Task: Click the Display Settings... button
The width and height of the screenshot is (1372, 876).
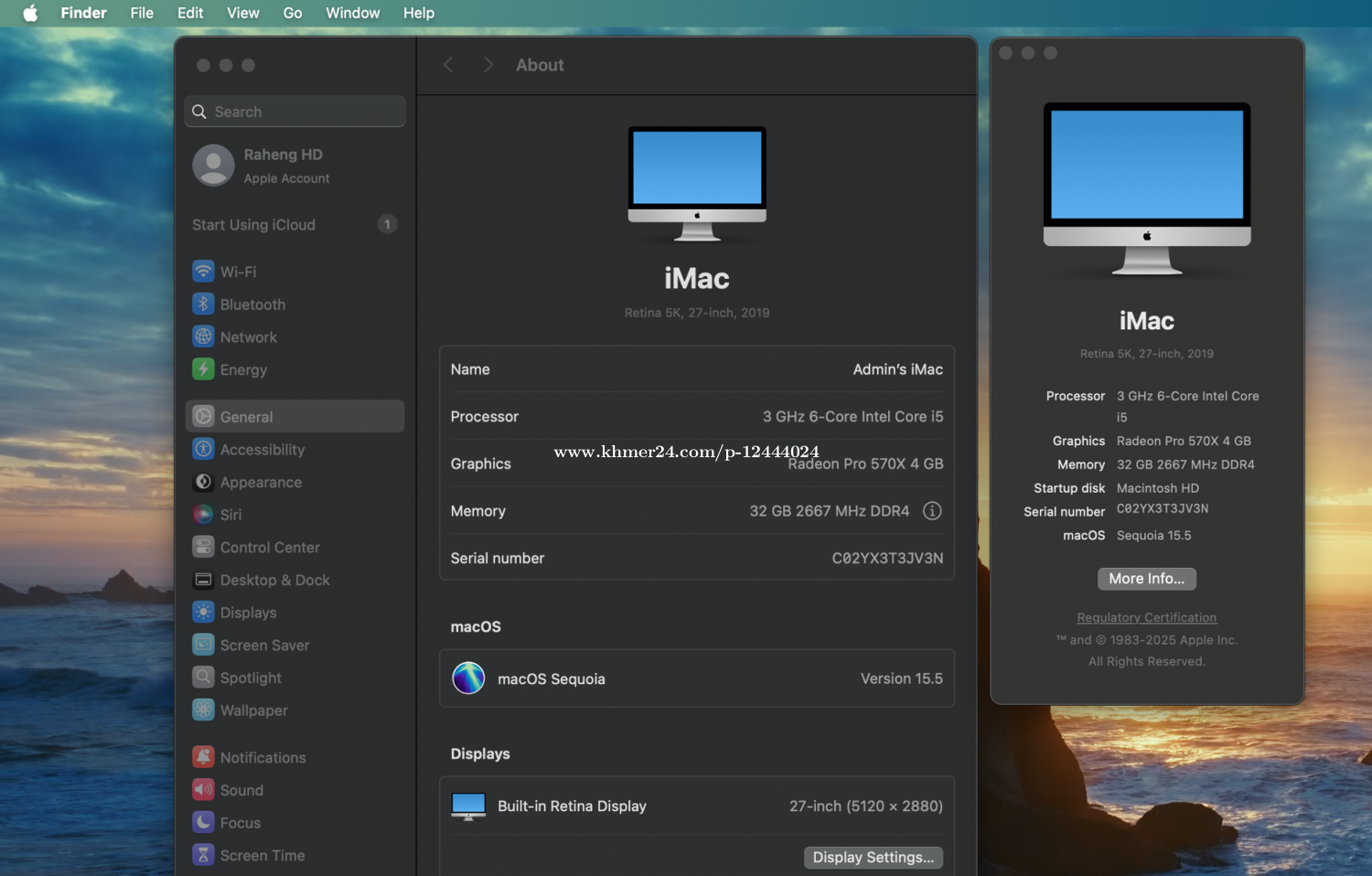Action: click(874, 857)
